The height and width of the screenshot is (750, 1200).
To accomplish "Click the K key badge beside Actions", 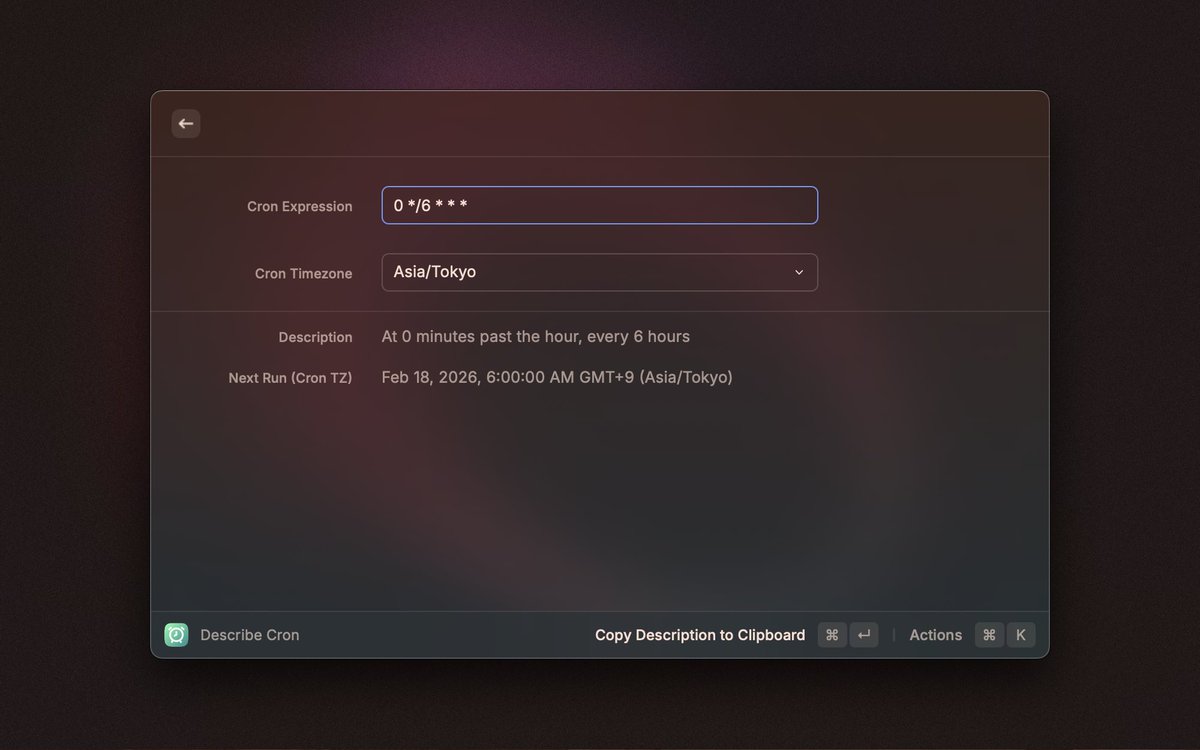I will tap(1021, 635).
